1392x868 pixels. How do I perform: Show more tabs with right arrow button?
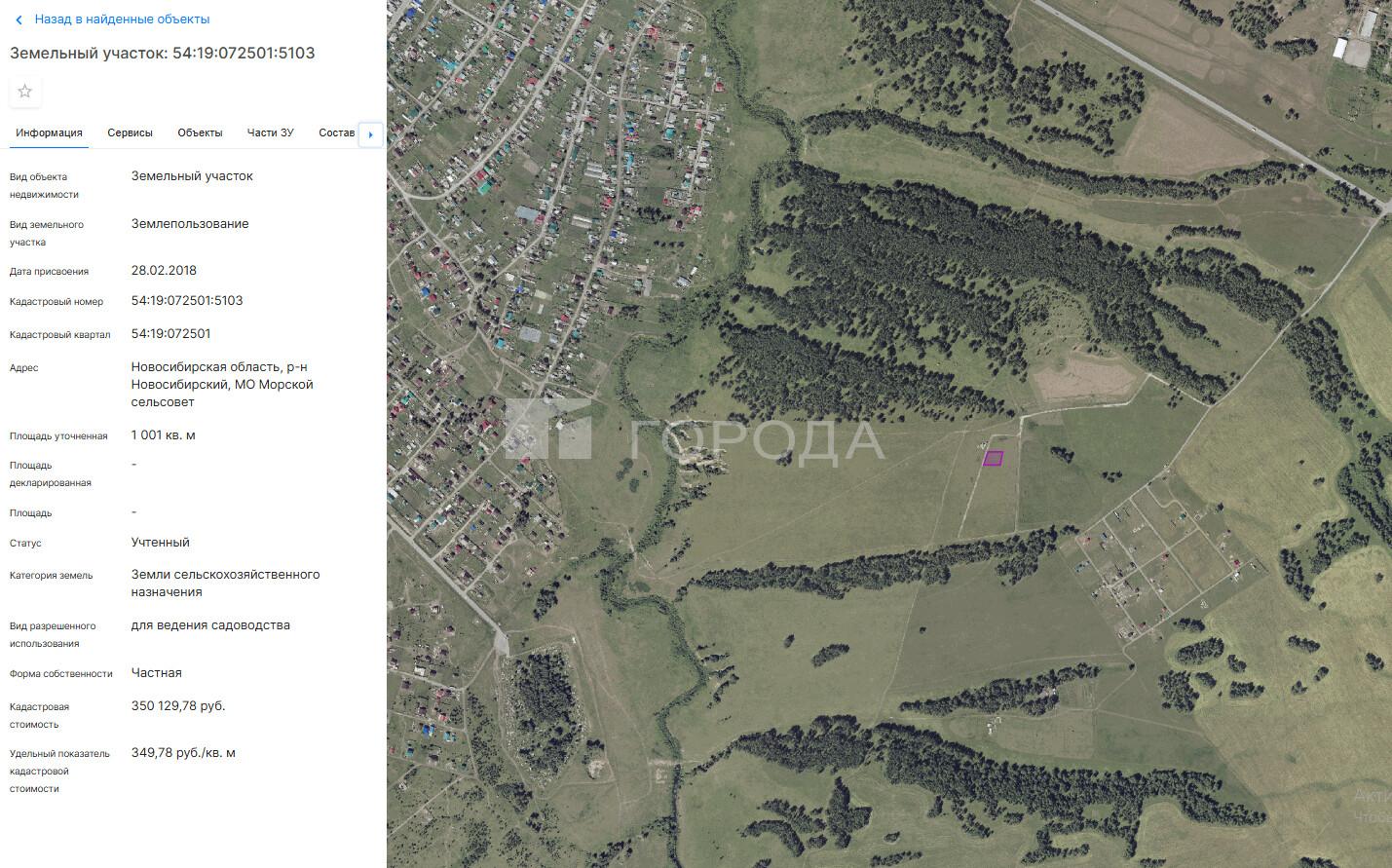coord(370,134)
